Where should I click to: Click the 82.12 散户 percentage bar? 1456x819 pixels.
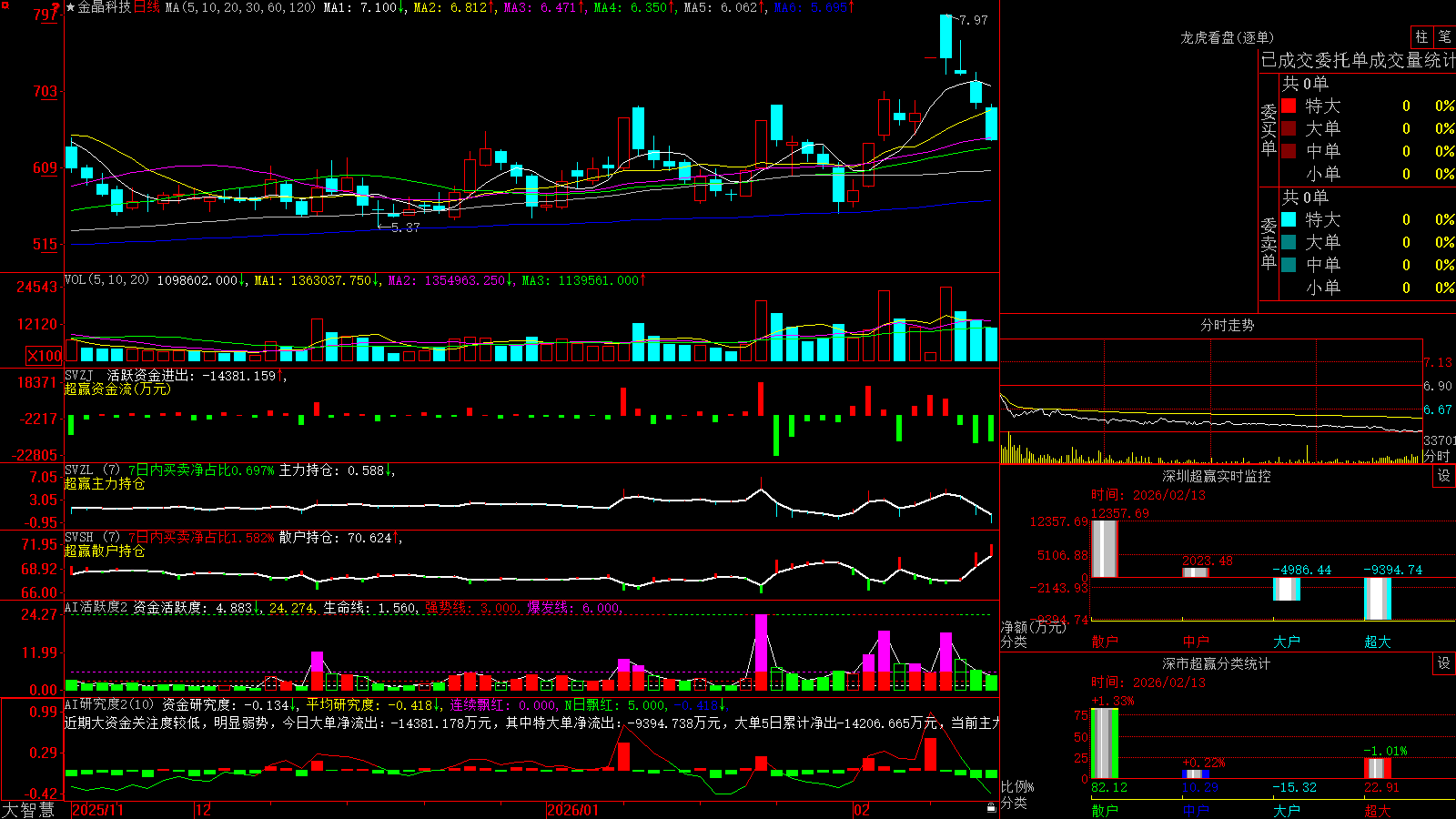[x=1105, y=743]
